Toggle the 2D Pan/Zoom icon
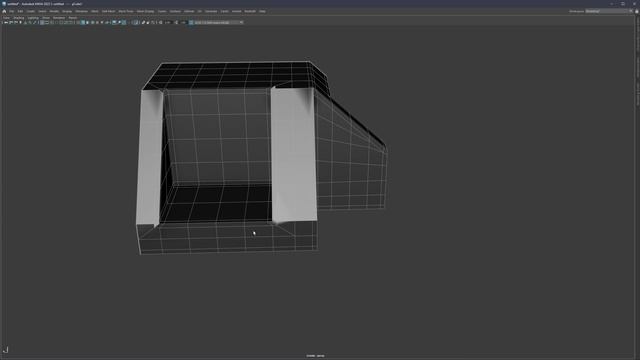The image size is (640, 360). (30, 22)
